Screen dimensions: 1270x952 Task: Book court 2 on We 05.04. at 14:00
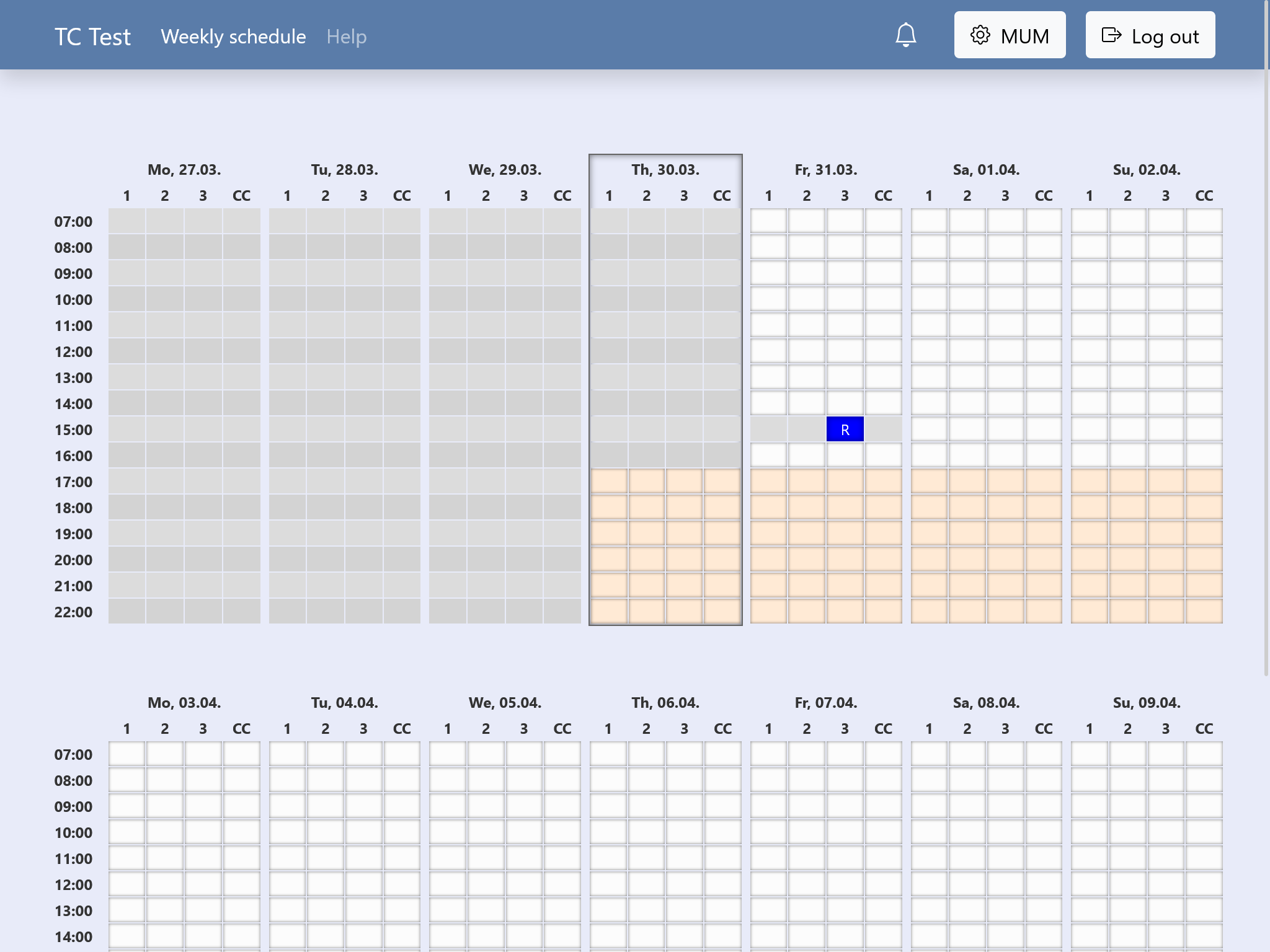[486, 937]
